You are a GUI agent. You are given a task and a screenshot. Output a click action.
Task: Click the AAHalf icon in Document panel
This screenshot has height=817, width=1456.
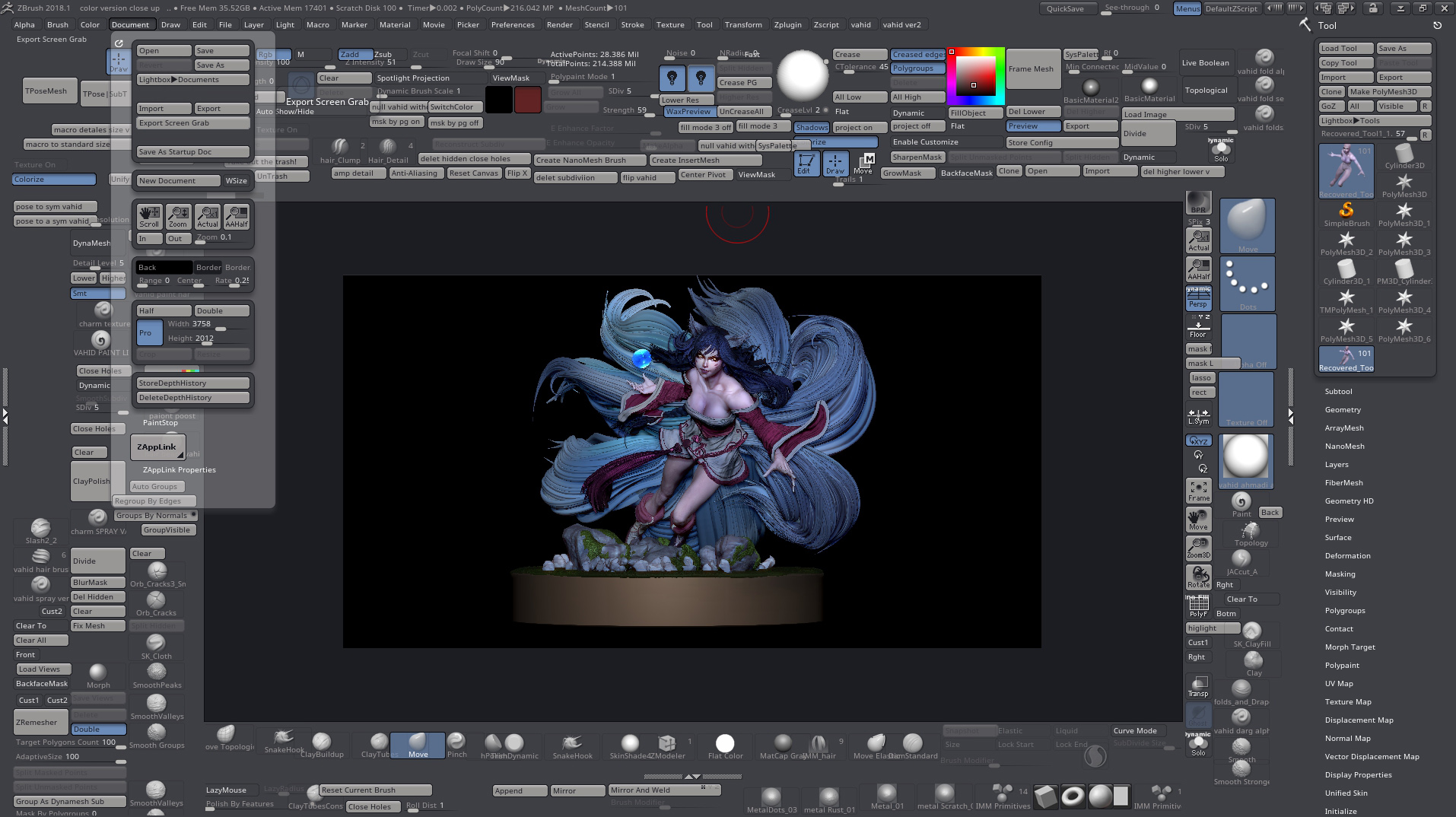[237, 216]
